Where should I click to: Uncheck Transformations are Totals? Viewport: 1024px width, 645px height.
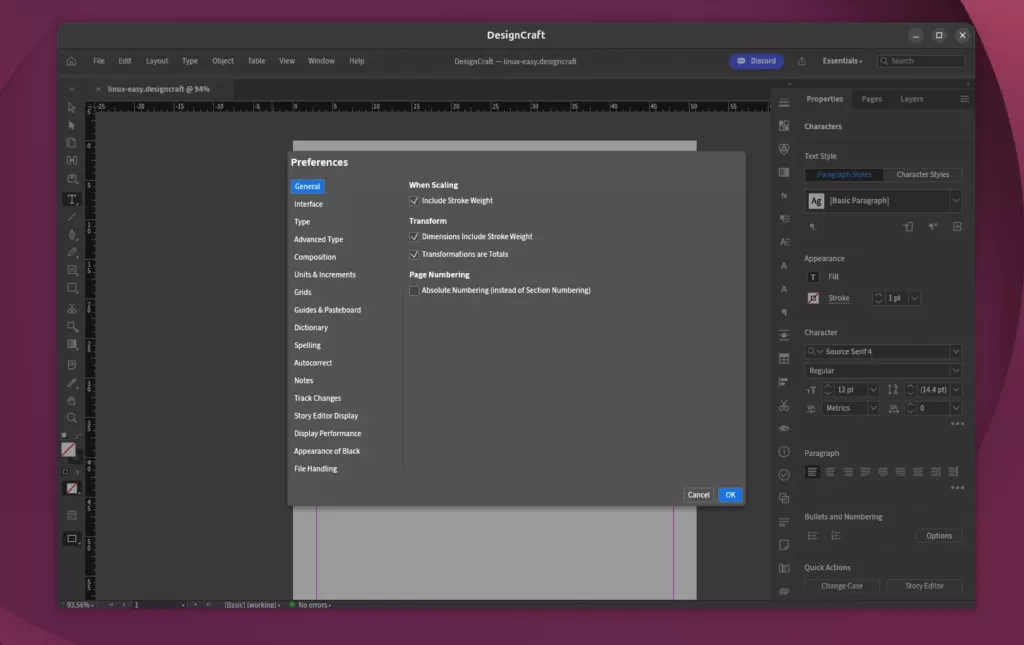(x=414, y=255)
